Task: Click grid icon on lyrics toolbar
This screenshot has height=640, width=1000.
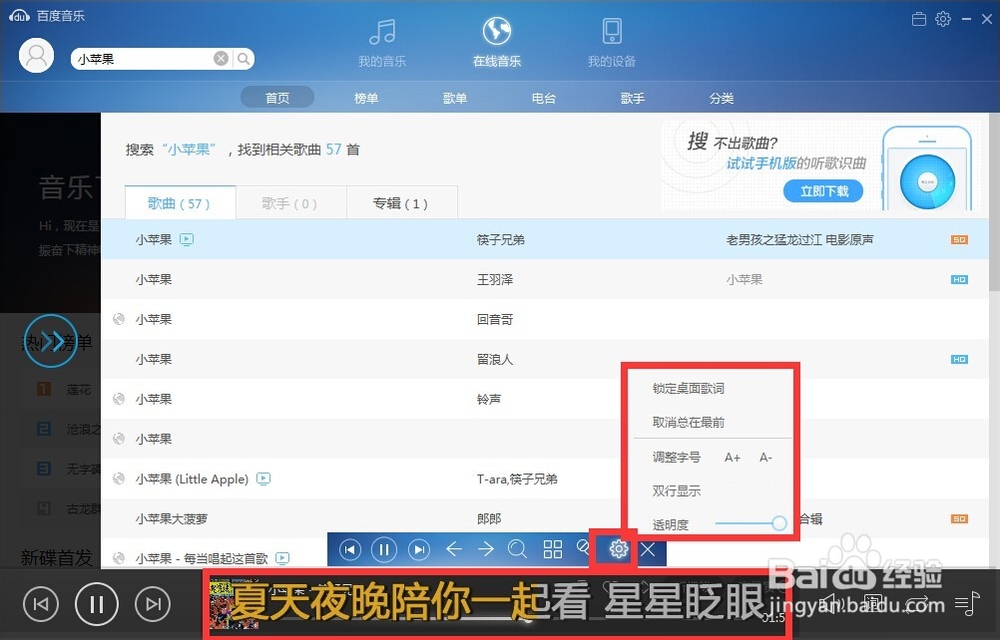Action: point(552,549)
